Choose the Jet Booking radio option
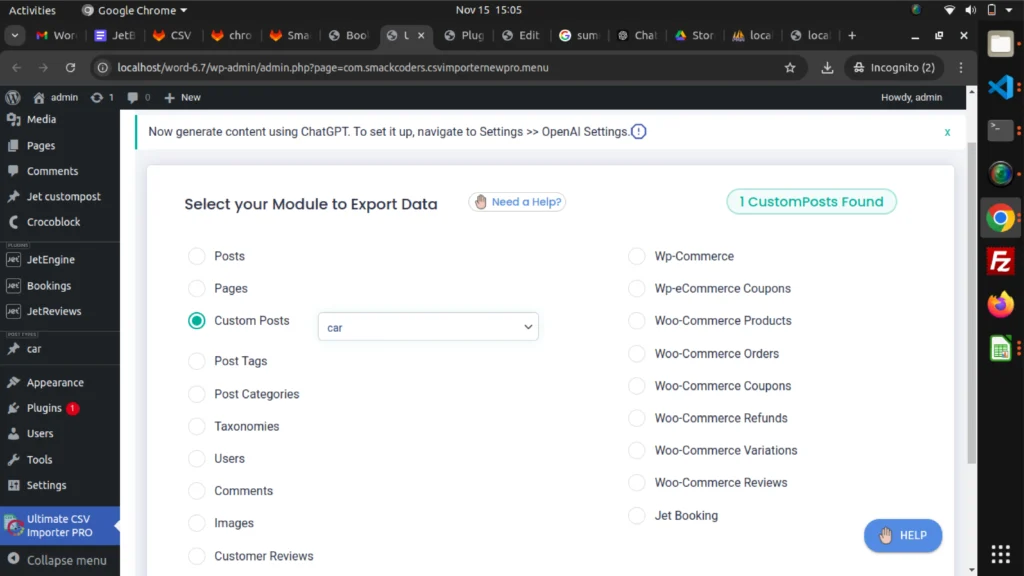The image size is (1024, 576). [x=637, y=516]
